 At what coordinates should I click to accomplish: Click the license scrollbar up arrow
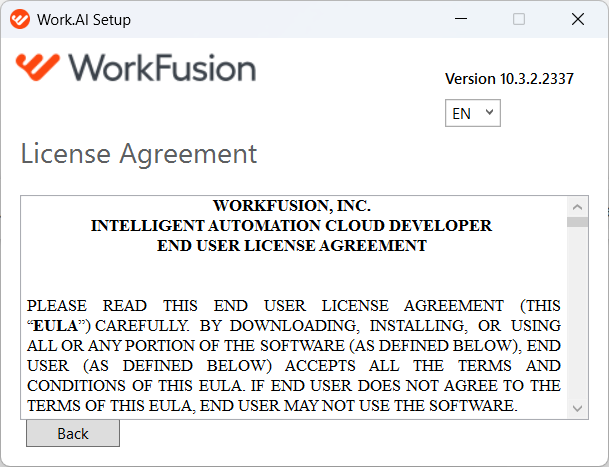[x=577, y=207]
